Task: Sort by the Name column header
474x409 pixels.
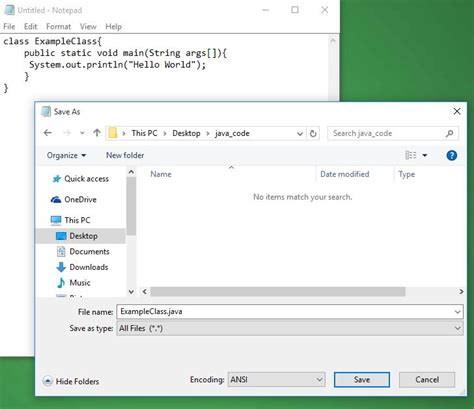Action: 161,174
